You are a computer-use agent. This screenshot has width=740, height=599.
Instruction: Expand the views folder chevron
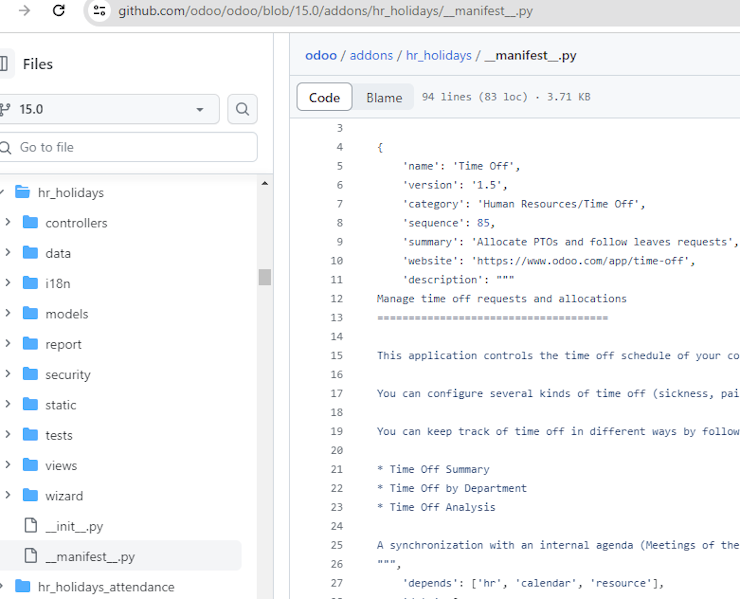pos(8,464)
